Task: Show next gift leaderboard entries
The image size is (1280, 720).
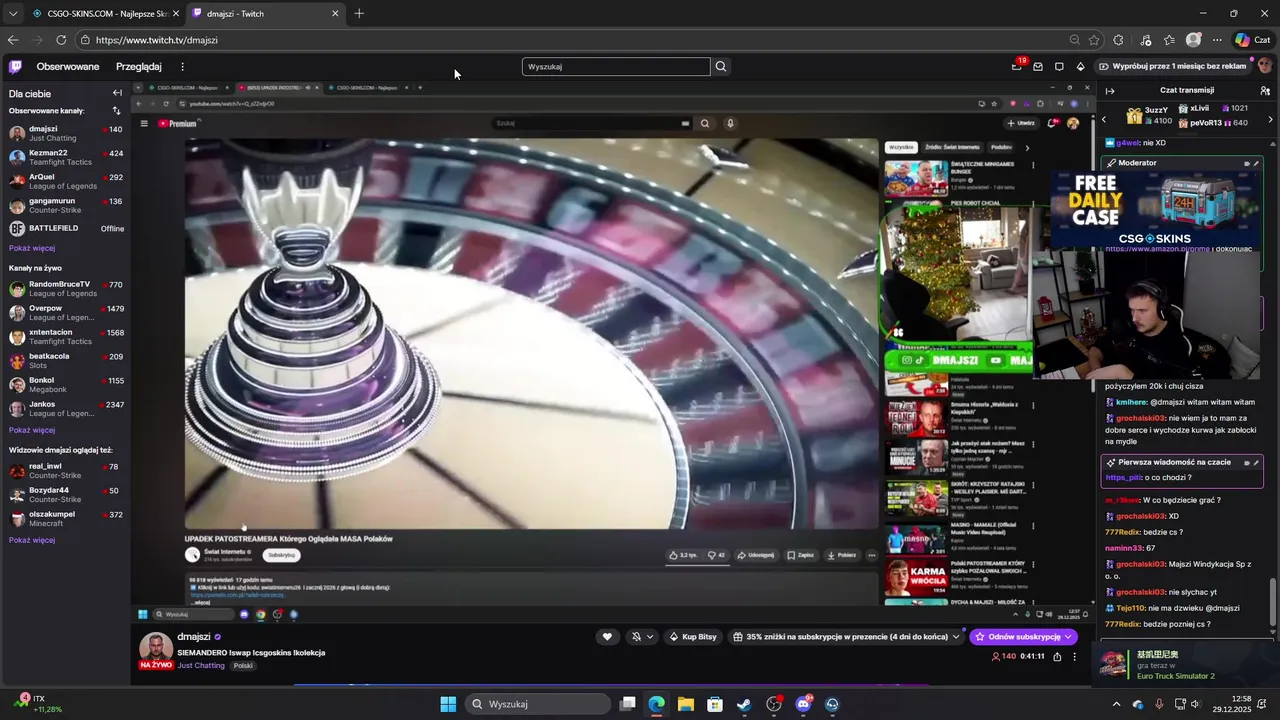Action: click(x=1271, y=119)
